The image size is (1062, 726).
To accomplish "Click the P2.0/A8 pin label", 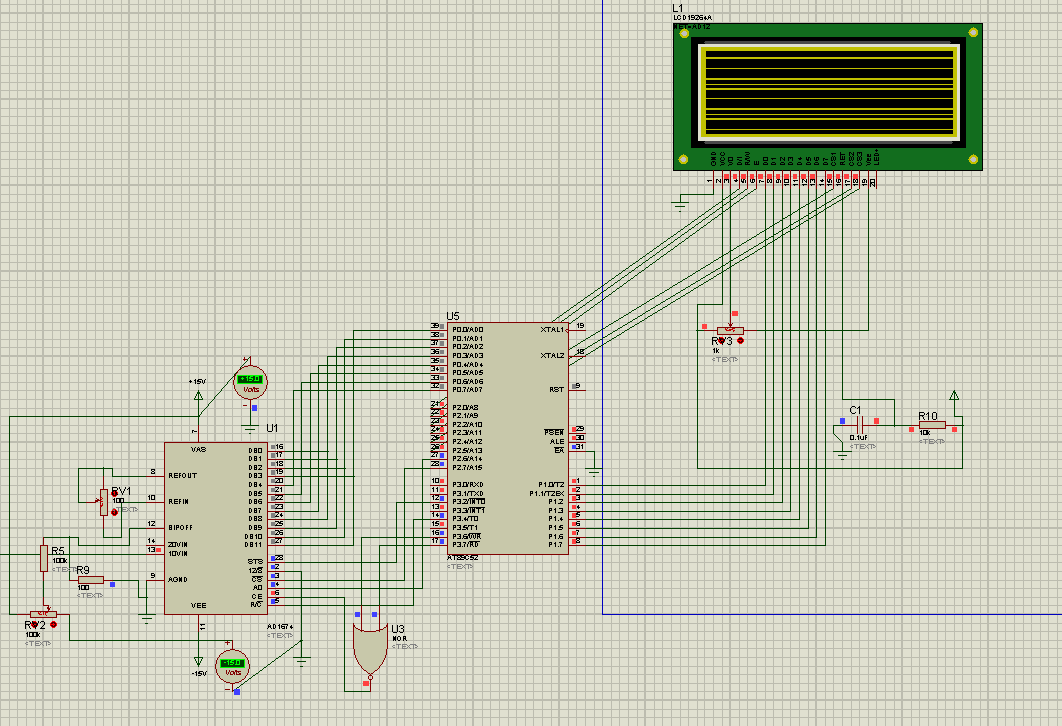I will coord(465,408).
